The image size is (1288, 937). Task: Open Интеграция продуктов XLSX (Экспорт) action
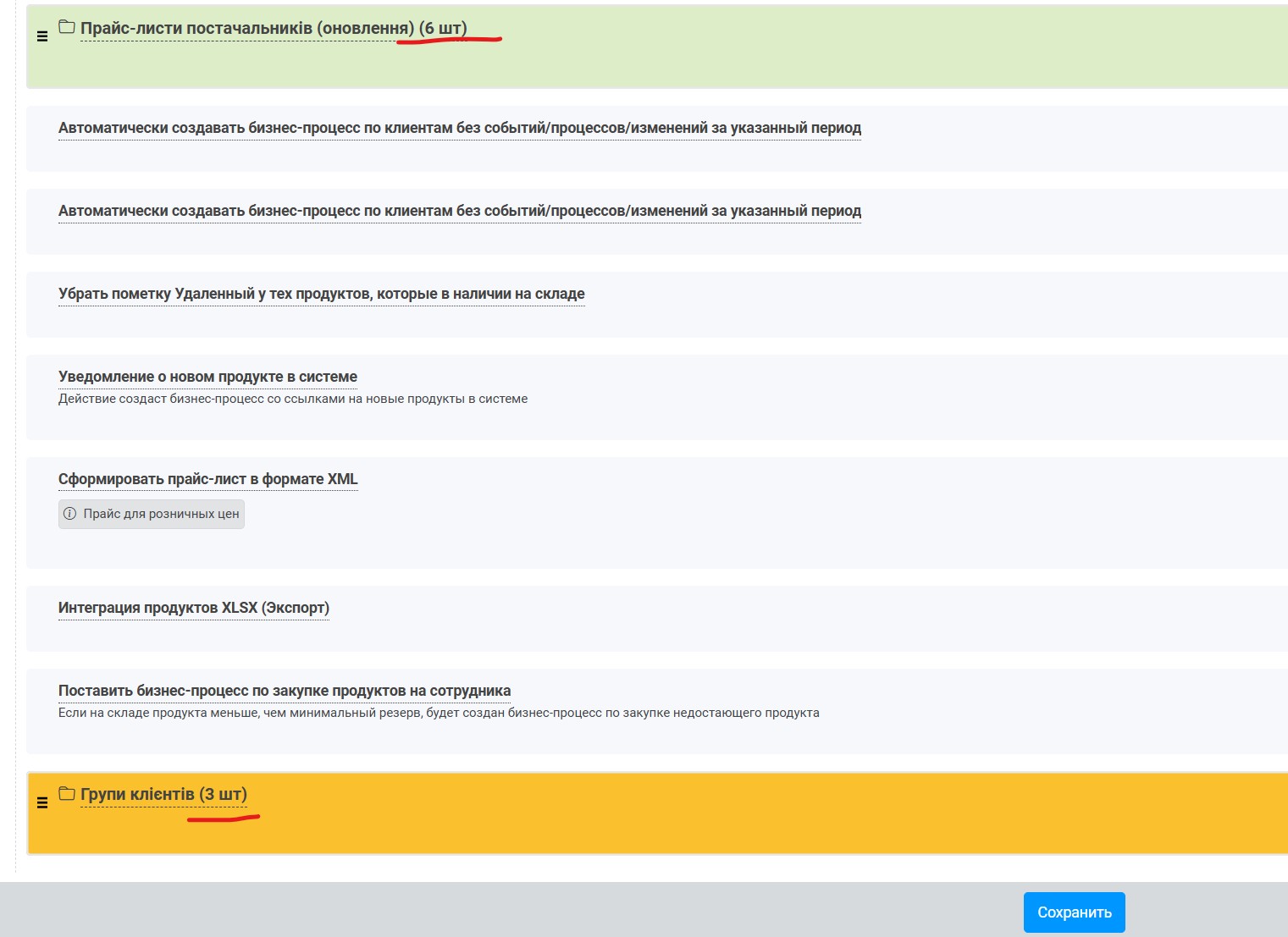193,609
